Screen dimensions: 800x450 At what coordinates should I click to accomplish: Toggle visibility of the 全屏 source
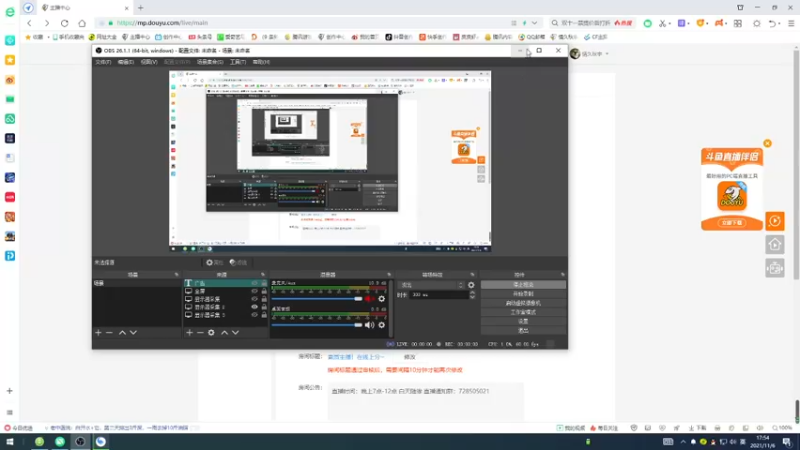(x=255, y=291)
